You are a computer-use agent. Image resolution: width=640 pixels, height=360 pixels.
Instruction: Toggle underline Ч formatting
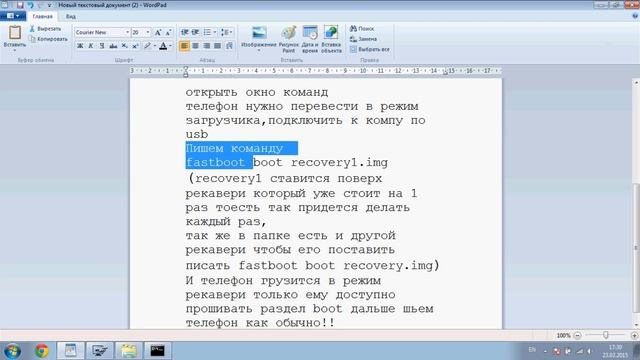pos(102,46)
